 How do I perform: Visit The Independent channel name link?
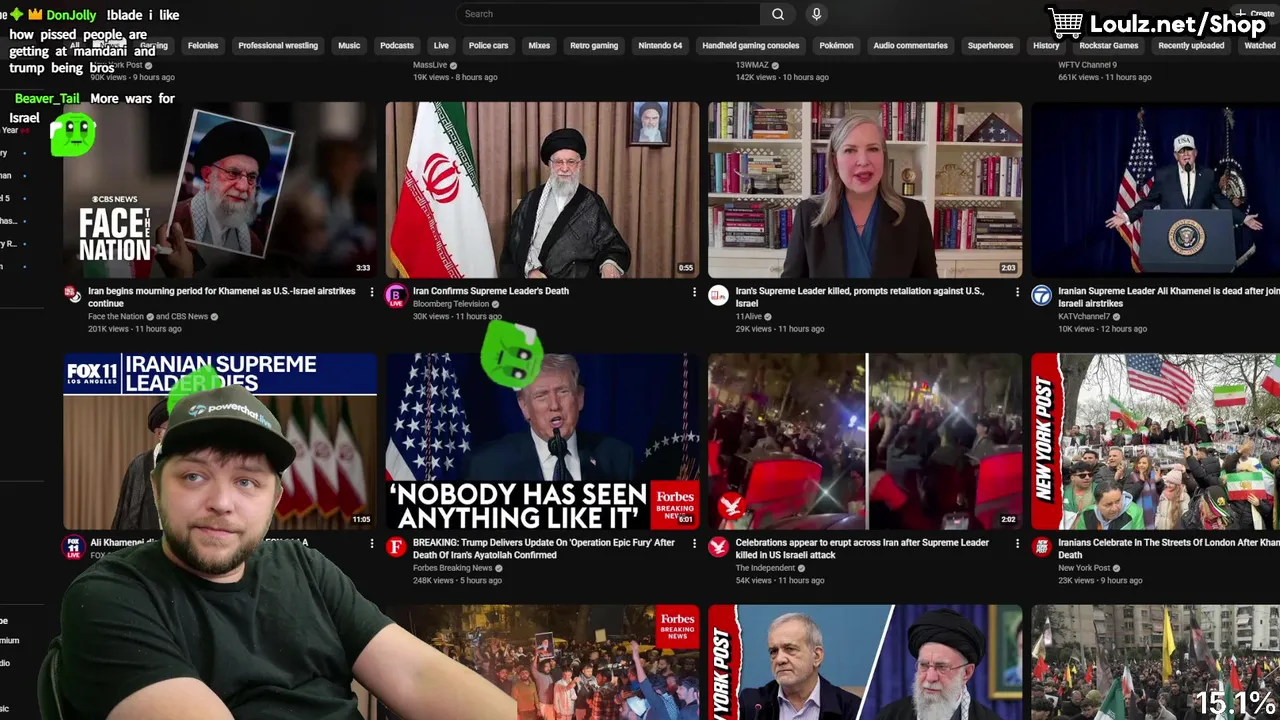click(x=765, y=568)
